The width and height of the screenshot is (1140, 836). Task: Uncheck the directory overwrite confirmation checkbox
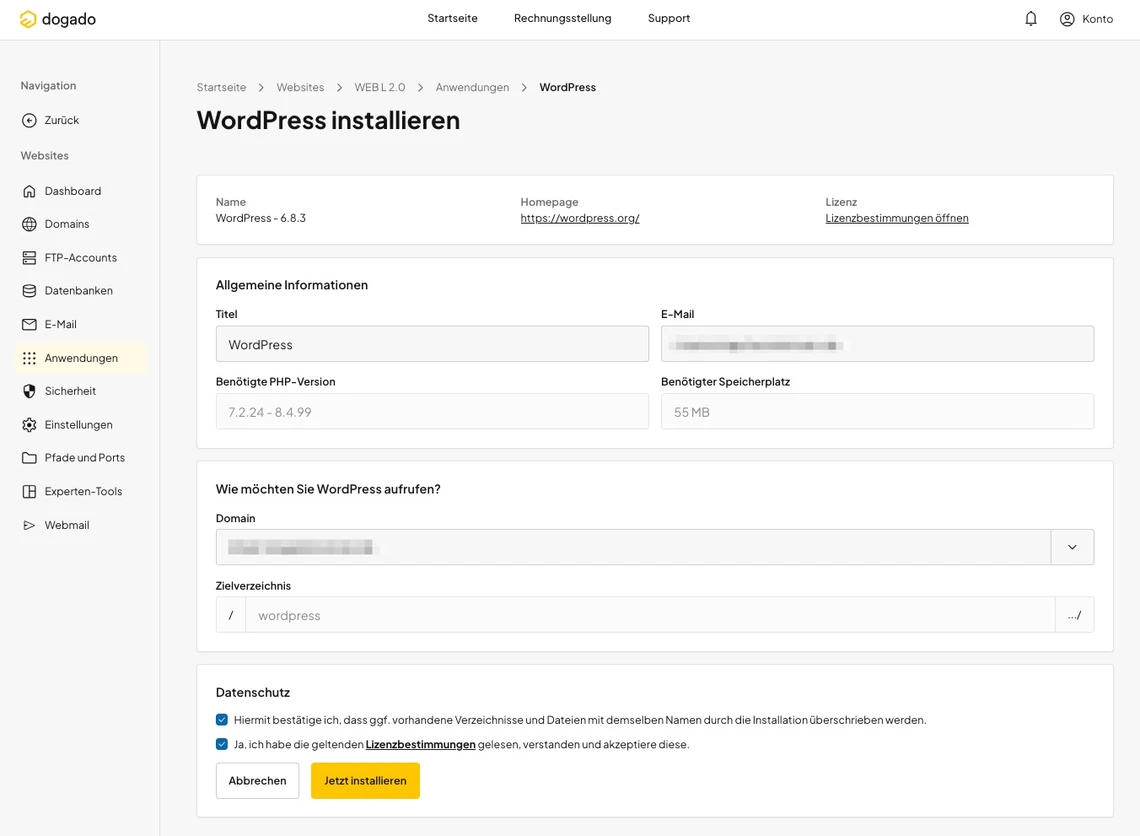tap(221, 718)
